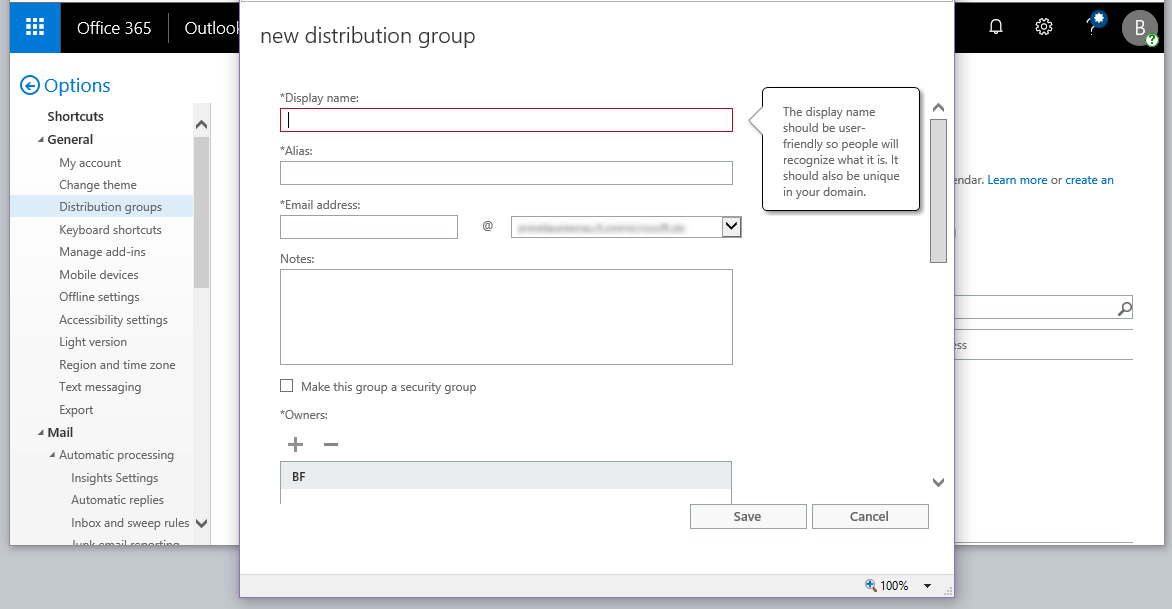Open the email domain dropdown

pos(731,227)
